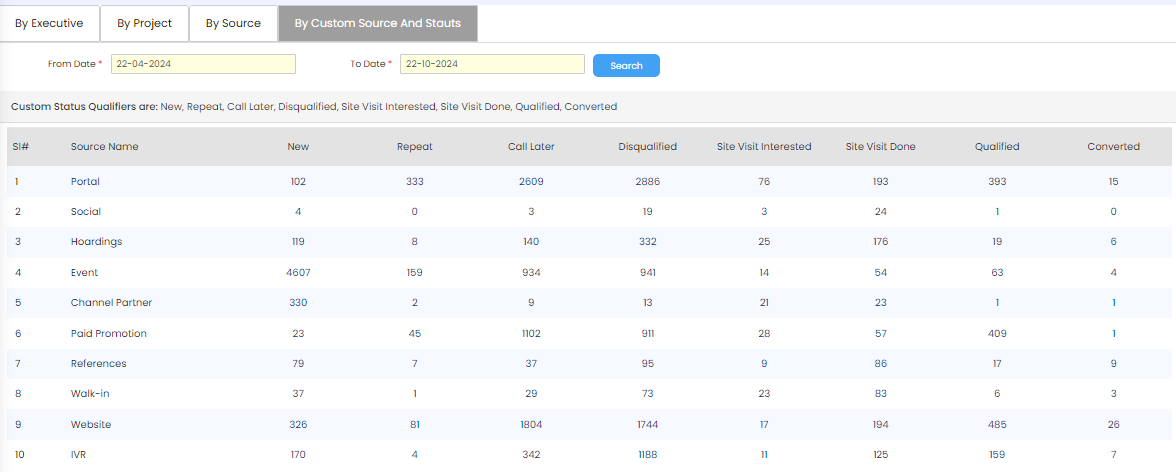Viewport: 1176px width, 472px height.
Task: Select the Hoardings source name
Action: tap(96, 242)
